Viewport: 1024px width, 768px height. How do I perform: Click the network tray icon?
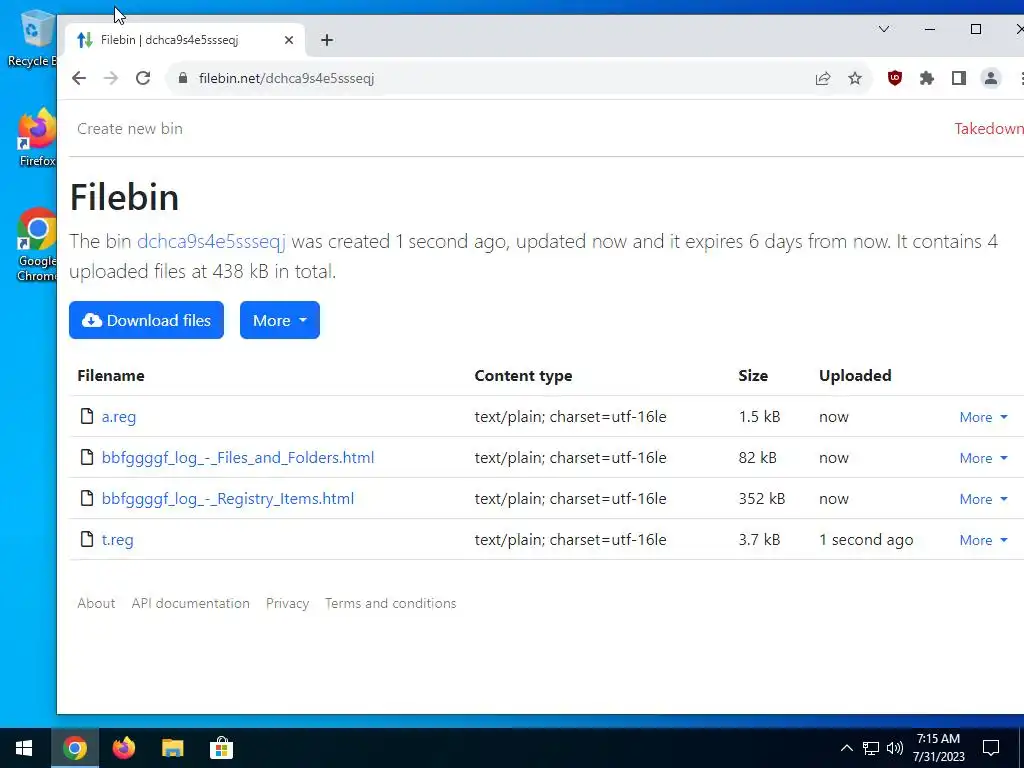pos(871,748)
